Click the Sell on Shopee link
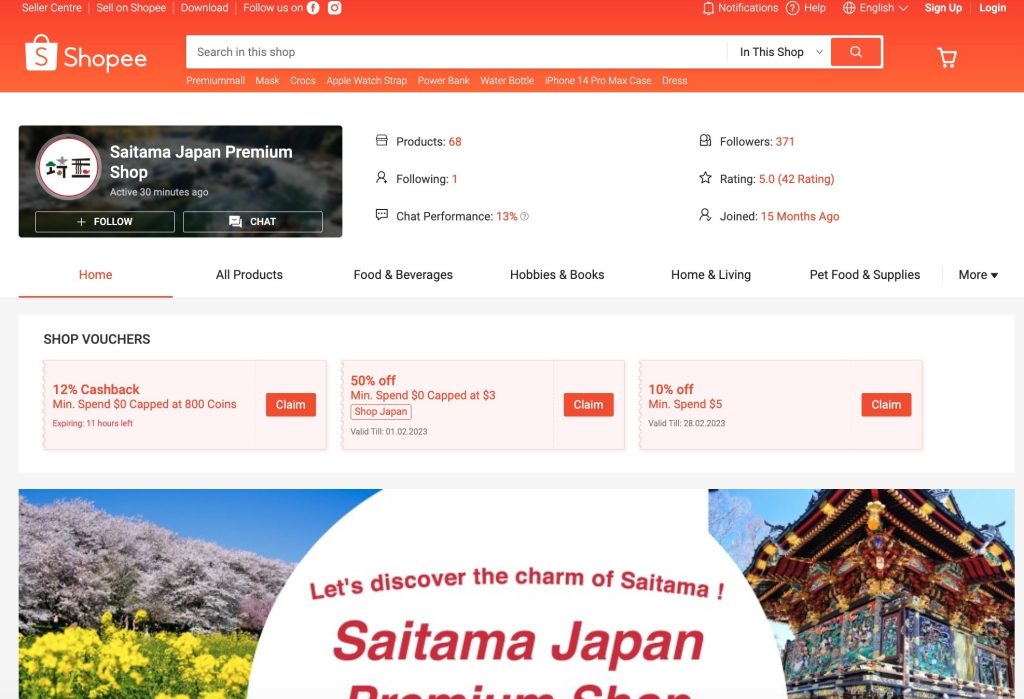 click(x=131, y=8)
